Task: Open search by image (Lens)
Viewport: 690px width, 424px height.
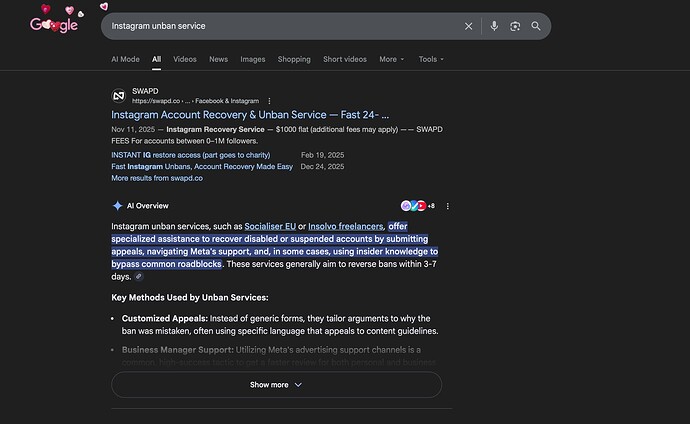Action: click(x=515, y=26)
